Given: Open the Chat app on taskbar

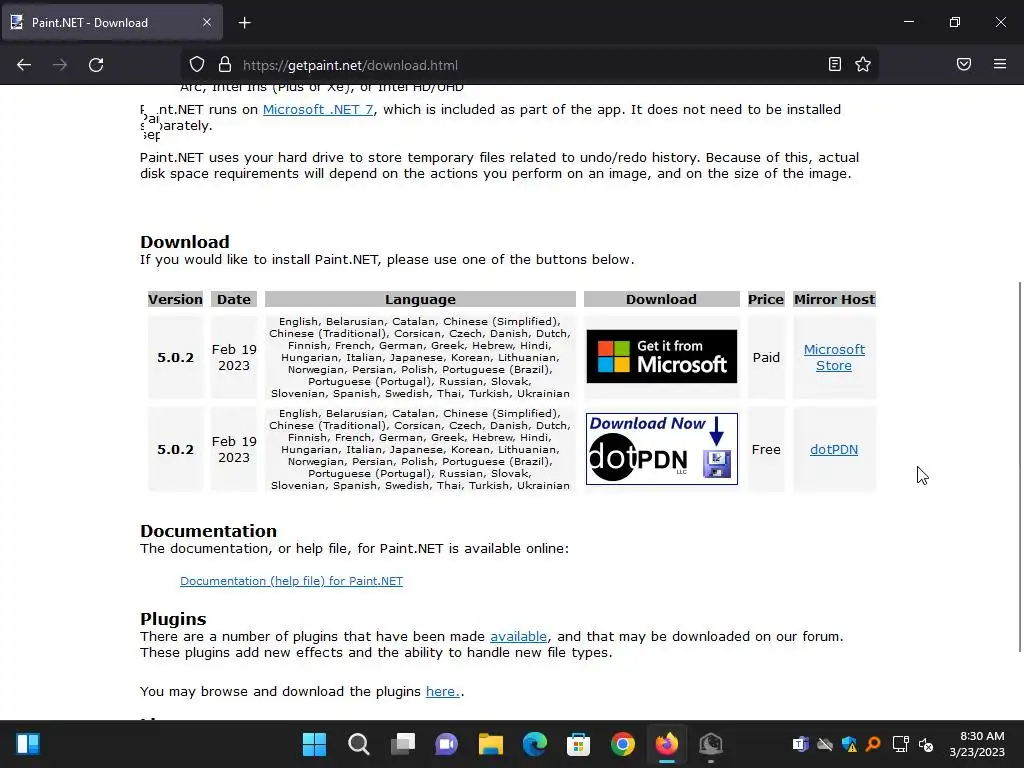Looking at the screenshot, I should 447,744.
